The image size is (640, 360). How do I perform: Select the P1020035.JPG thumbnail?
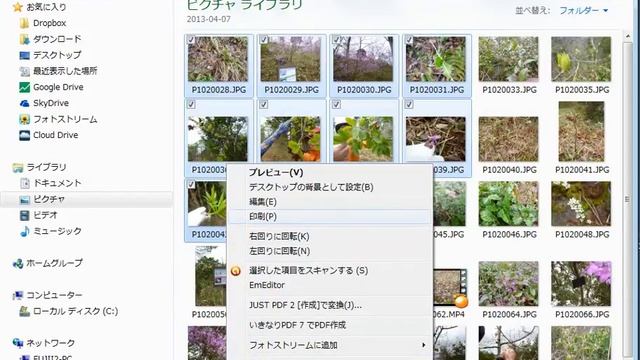[581, 59]
